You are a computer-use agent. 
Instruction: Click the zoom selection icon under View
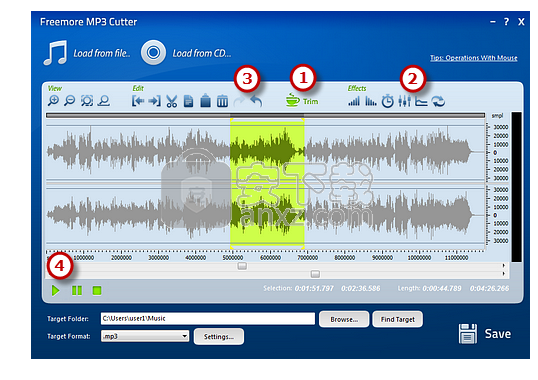click(104, 101)
